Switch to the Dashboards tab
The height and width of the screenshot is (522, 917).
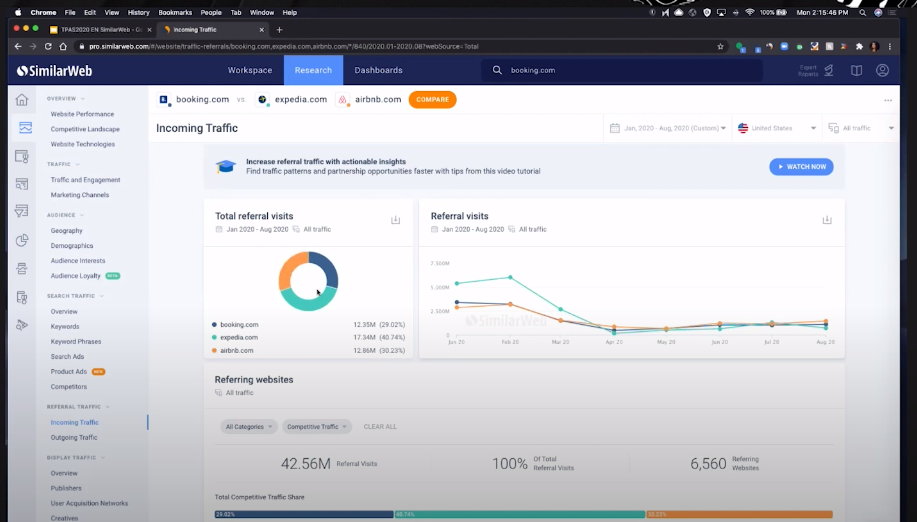click(378, 71)
